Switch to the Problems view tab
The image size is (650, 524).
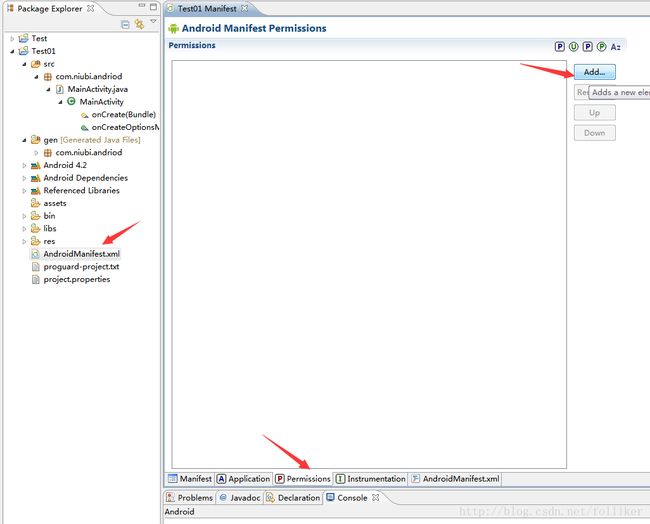point(189,498)
